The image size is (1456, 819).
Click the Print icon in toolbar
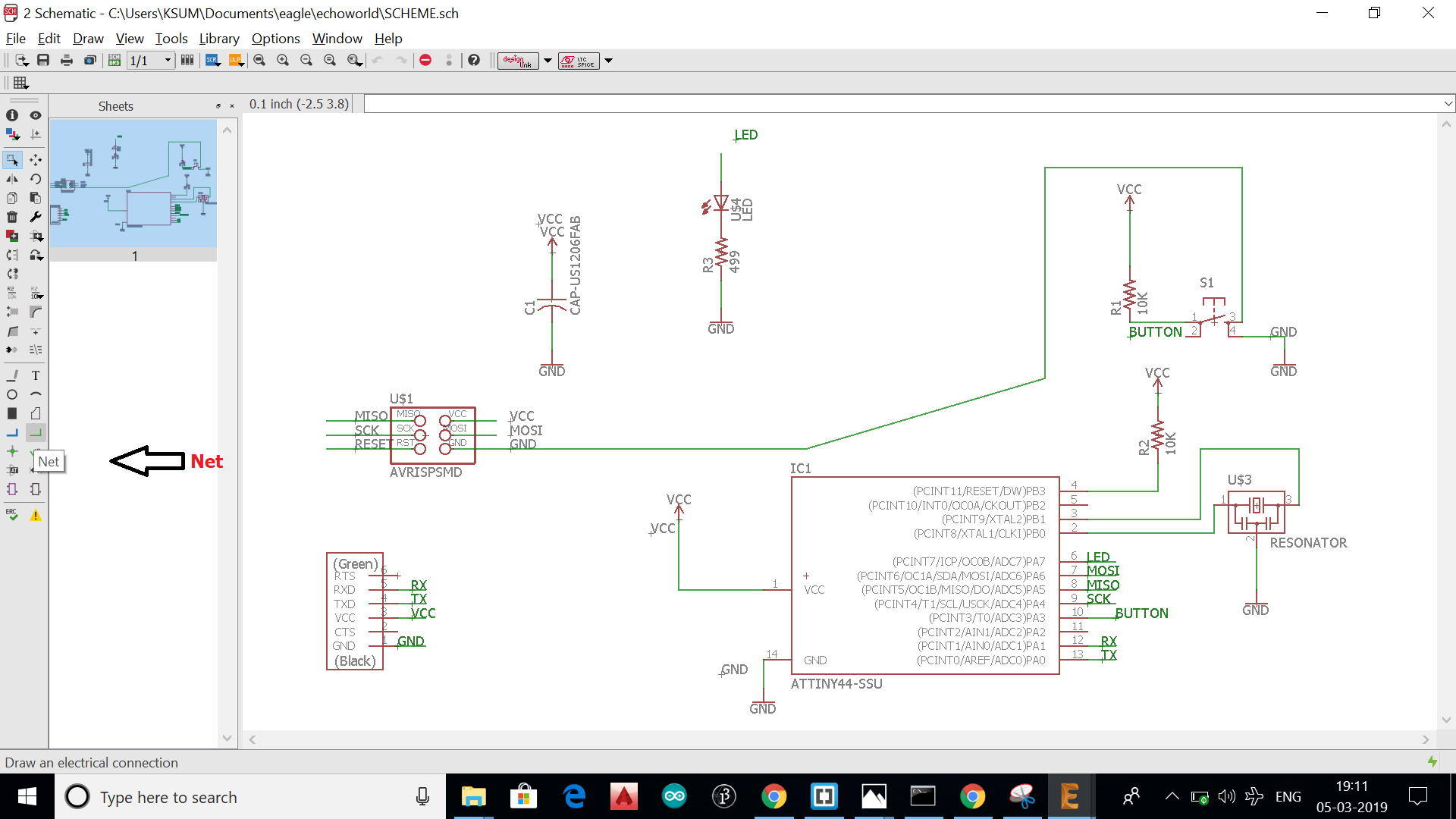(x=67, y=61)
